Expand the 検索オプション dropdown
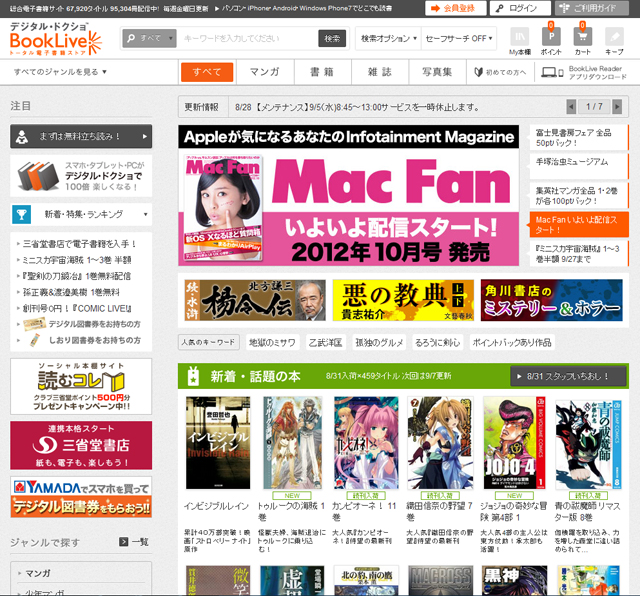The image size is (640, 596). coord(389,38)
